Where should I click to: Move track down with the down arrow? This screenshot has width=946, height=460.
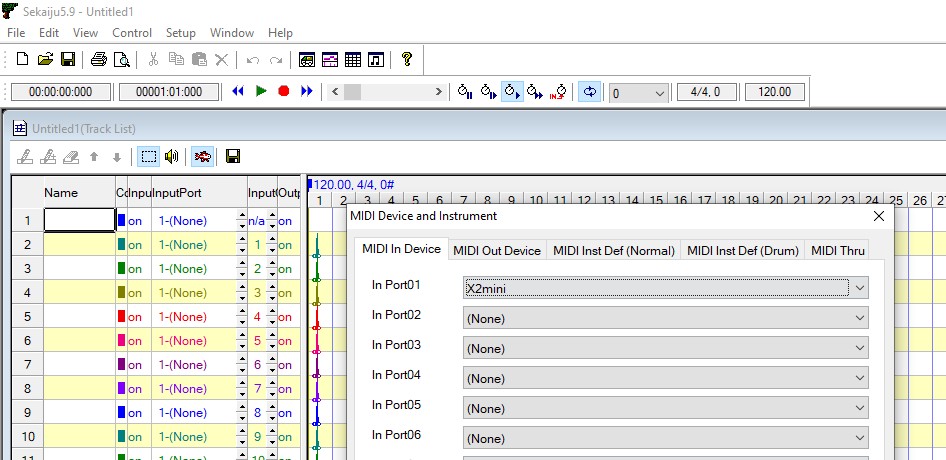(x=117, y=157)
